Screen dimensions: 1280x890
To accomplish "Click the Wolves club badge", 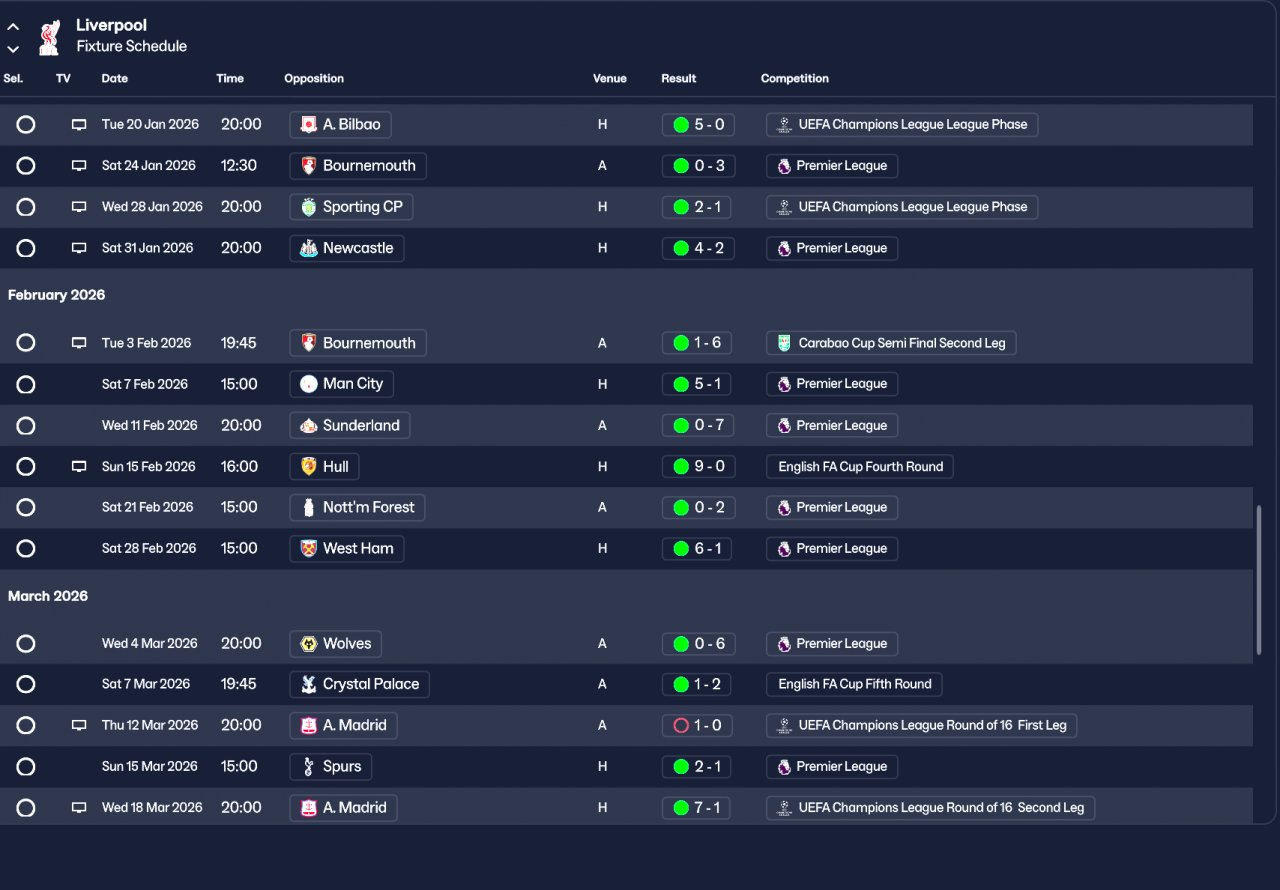I will pos(309,643).
